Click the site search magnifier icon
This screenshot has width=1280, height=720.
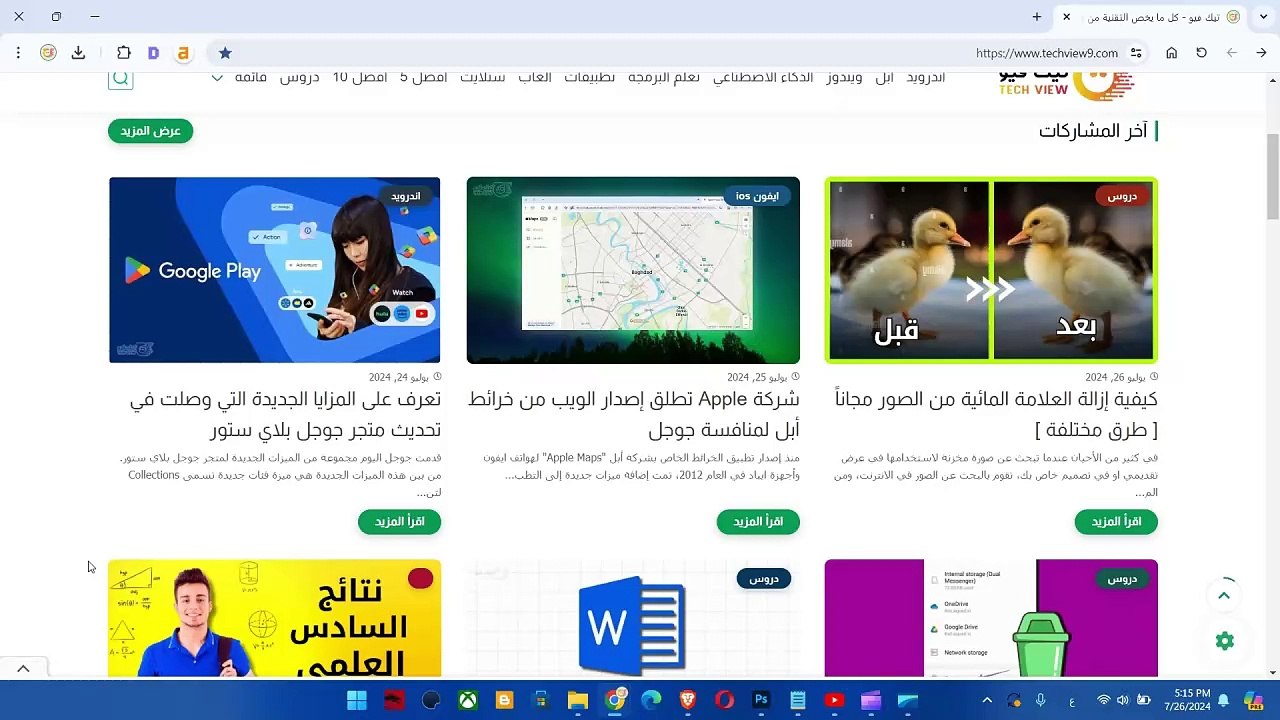point(121,78)
